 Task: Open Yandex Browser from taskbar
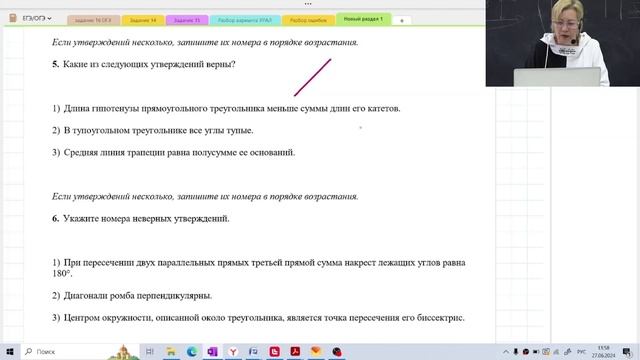(233, 351)
